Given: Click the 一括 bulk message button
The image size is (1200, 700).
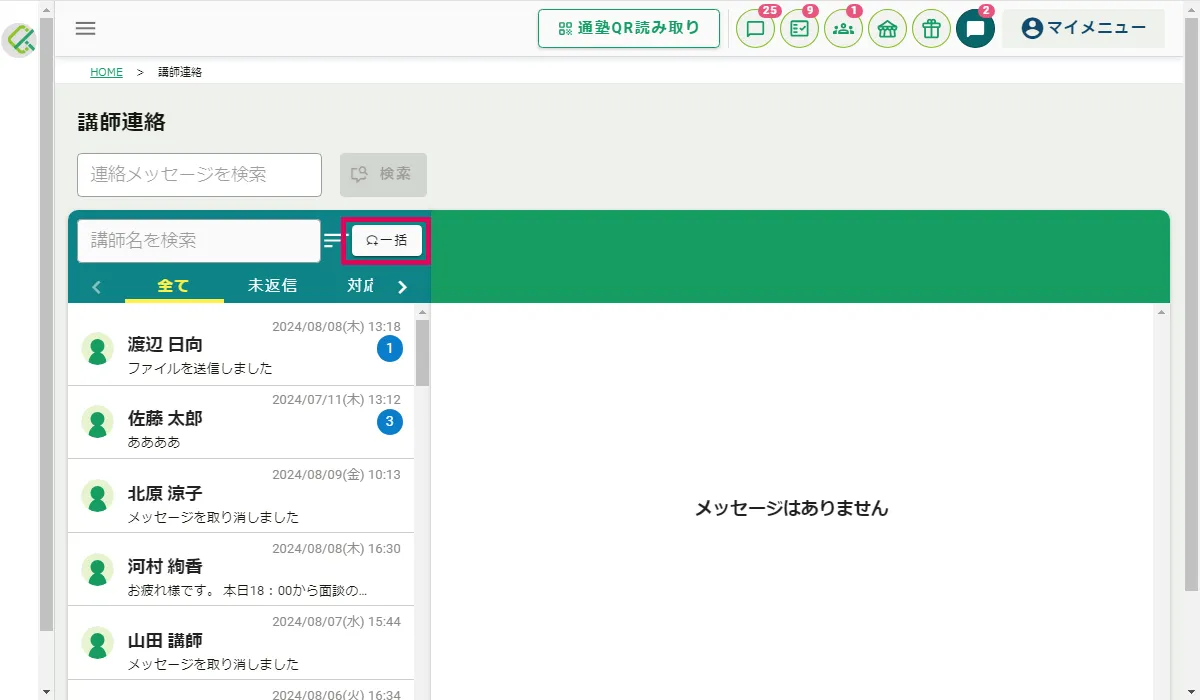Looking at the screenshot, I should click(386, 240).
